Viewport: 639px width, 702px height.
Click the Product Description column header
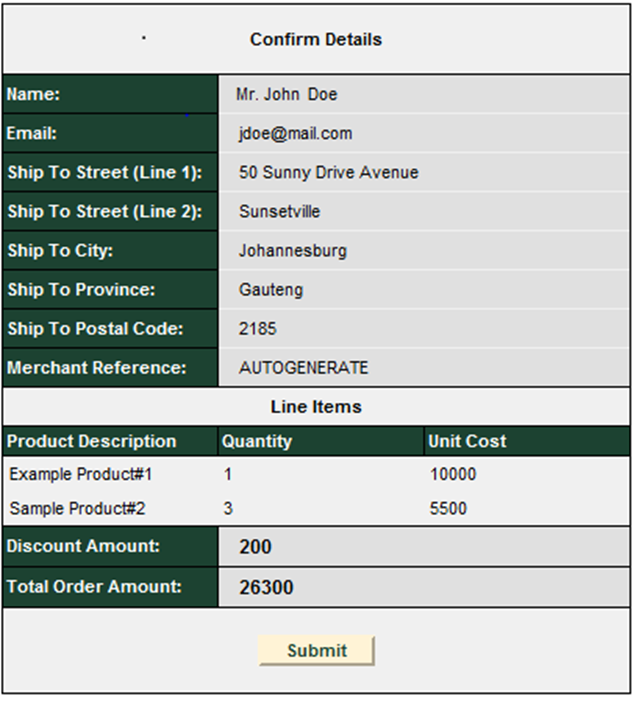point(91,441)
